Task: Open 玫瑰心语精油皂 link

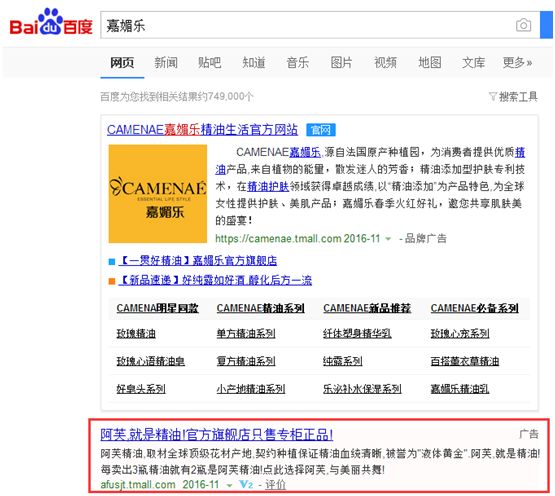Action: click(x=151, y=361)
